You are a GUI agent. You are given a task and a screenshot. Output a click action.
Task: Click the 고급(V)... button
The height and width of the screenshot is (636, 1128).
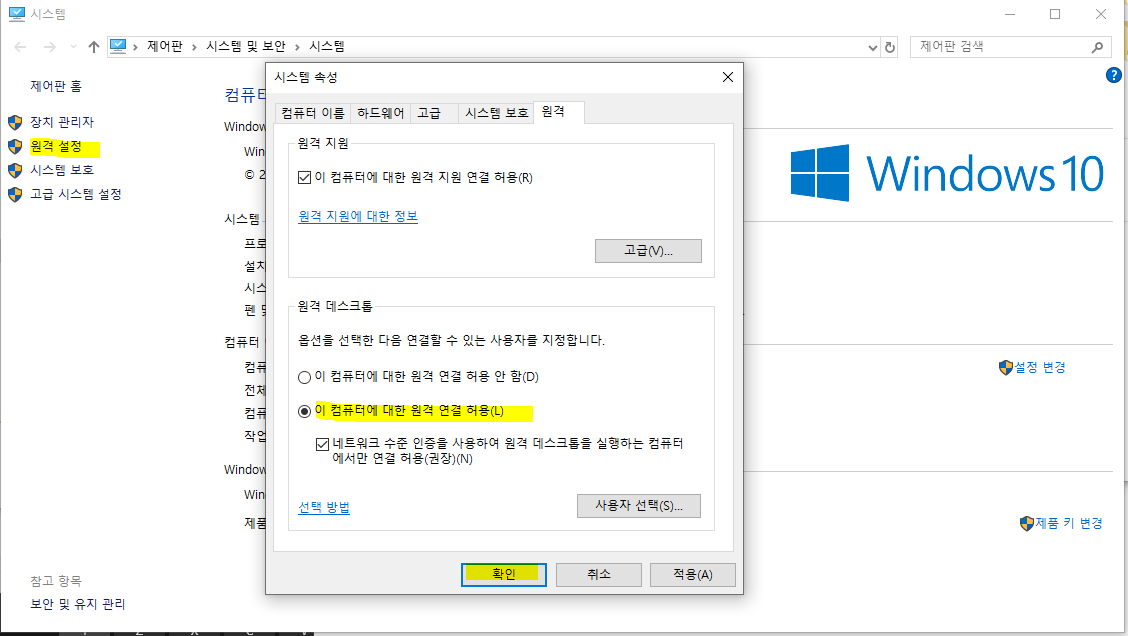tap(648, 251)
